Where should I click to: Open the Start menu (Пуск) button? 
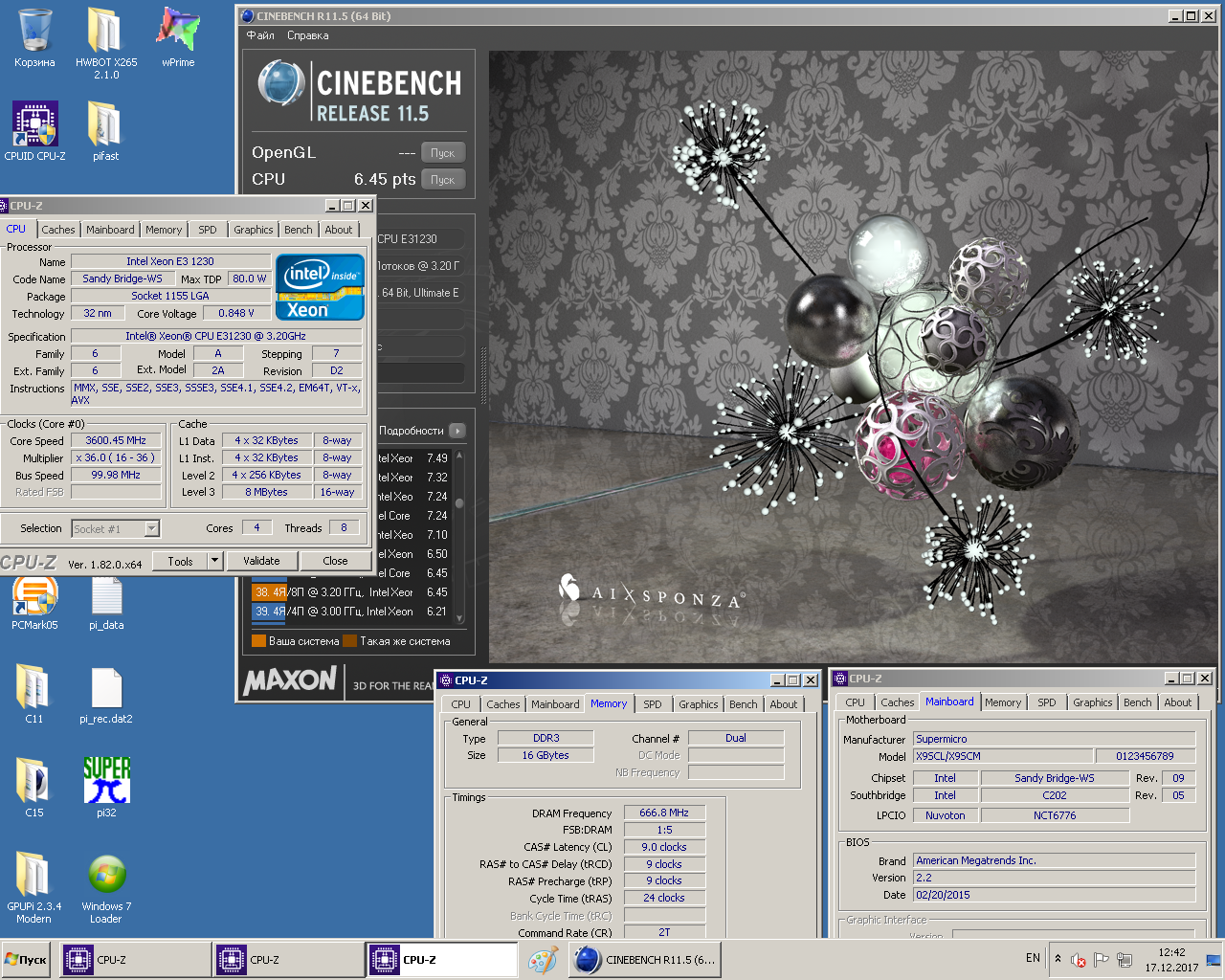pyautogui.click(x=26, y=959)
